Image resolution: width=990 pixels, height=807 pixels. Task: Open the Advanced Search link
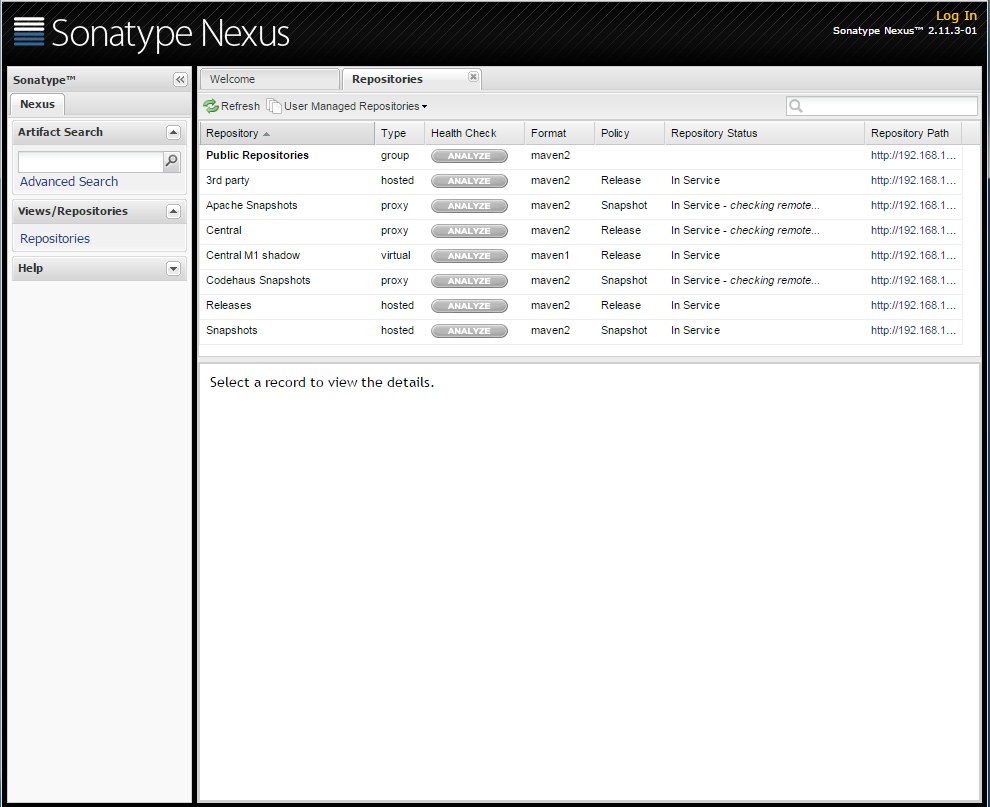pyautogui.click(x=69, y=182)
